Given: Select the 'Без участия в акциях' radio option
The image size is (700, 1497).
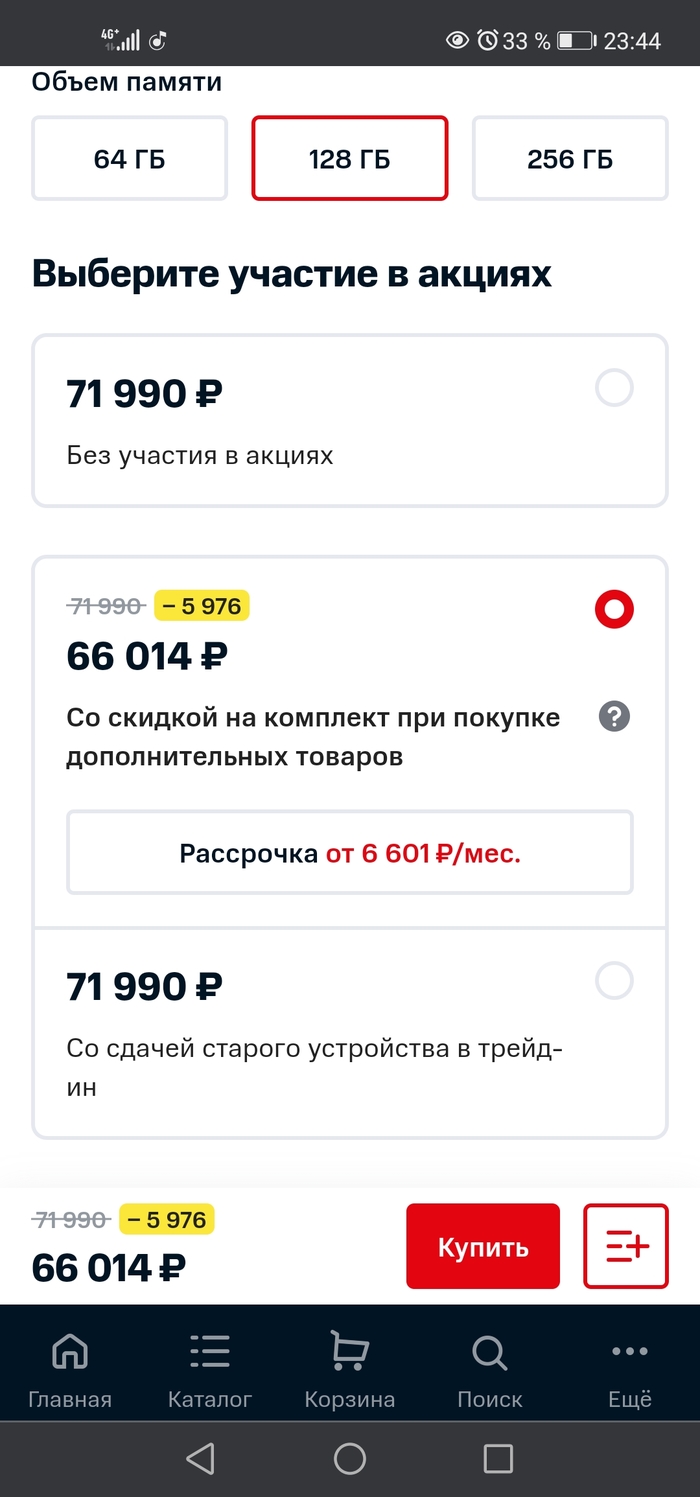Looking at the screenshot, I should pyautogui.click(x=614, y=388).
